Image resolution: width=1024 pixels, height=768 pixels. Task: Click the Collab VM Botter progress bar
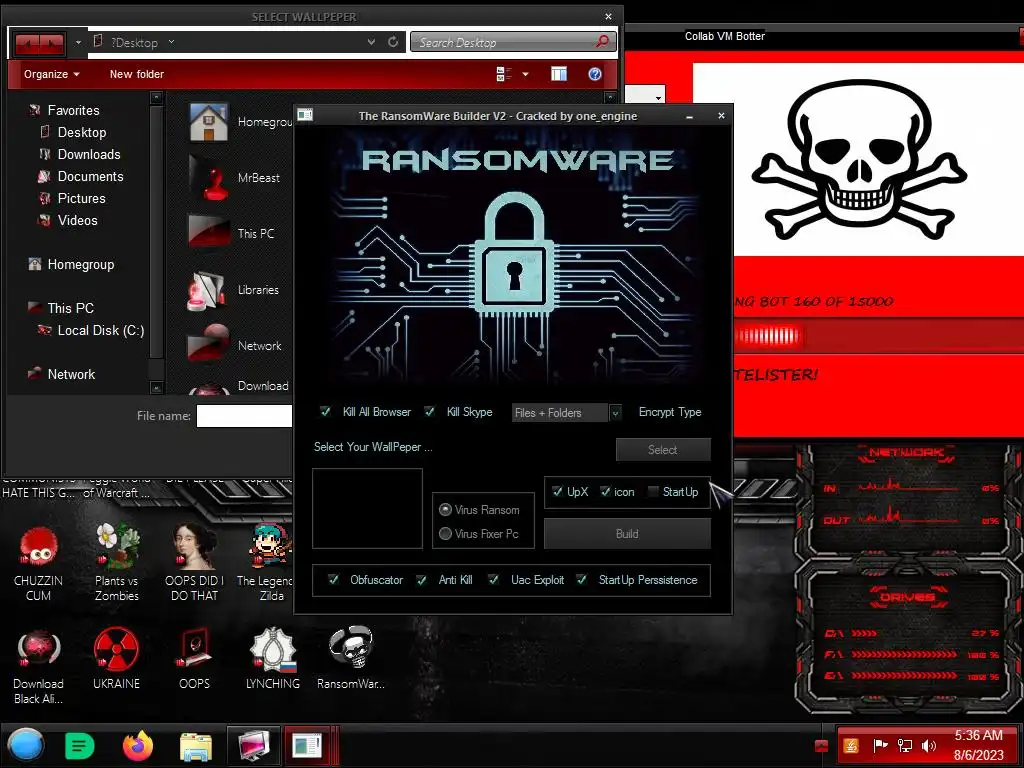878,336
